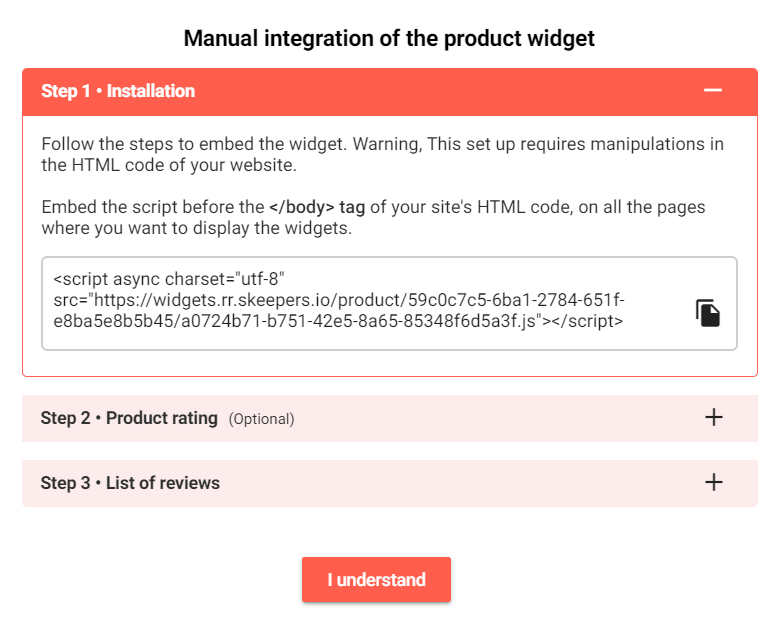The width and height of the screenshot is (784, 627).
Task: Open the "Step 2 • Product rating" section label
Action: tap(129, 418)
